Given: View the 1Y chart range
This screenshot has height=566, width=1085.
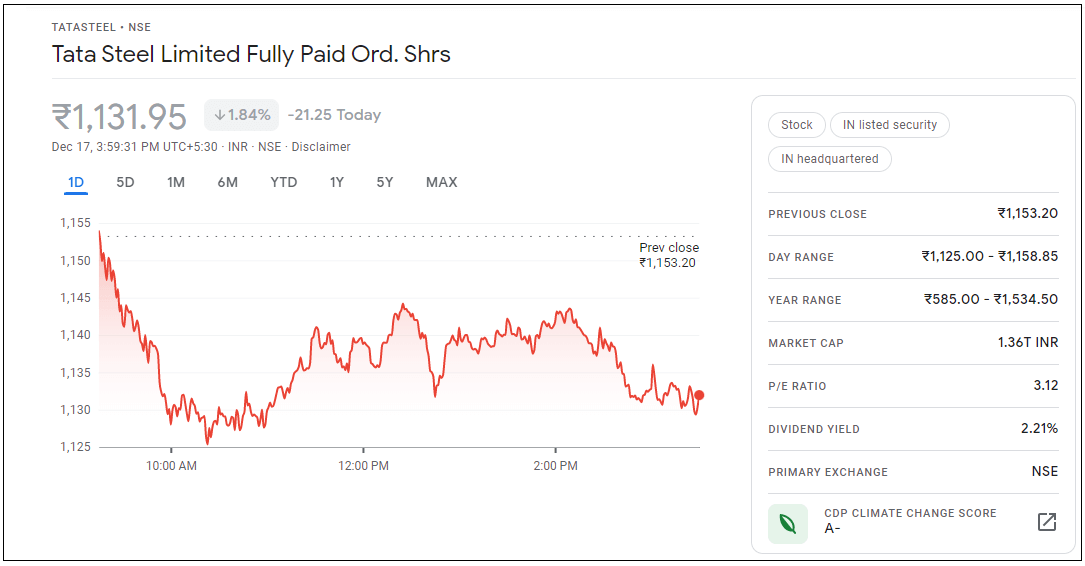Looking at the screenshot, I should (x=337, y=182).
